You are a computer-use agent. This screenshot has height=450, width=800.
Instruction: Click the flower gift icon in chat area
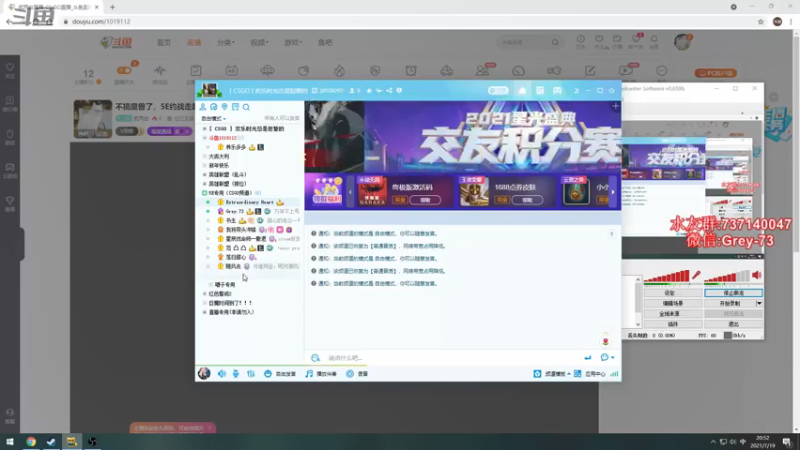click(x=606, y=340)
